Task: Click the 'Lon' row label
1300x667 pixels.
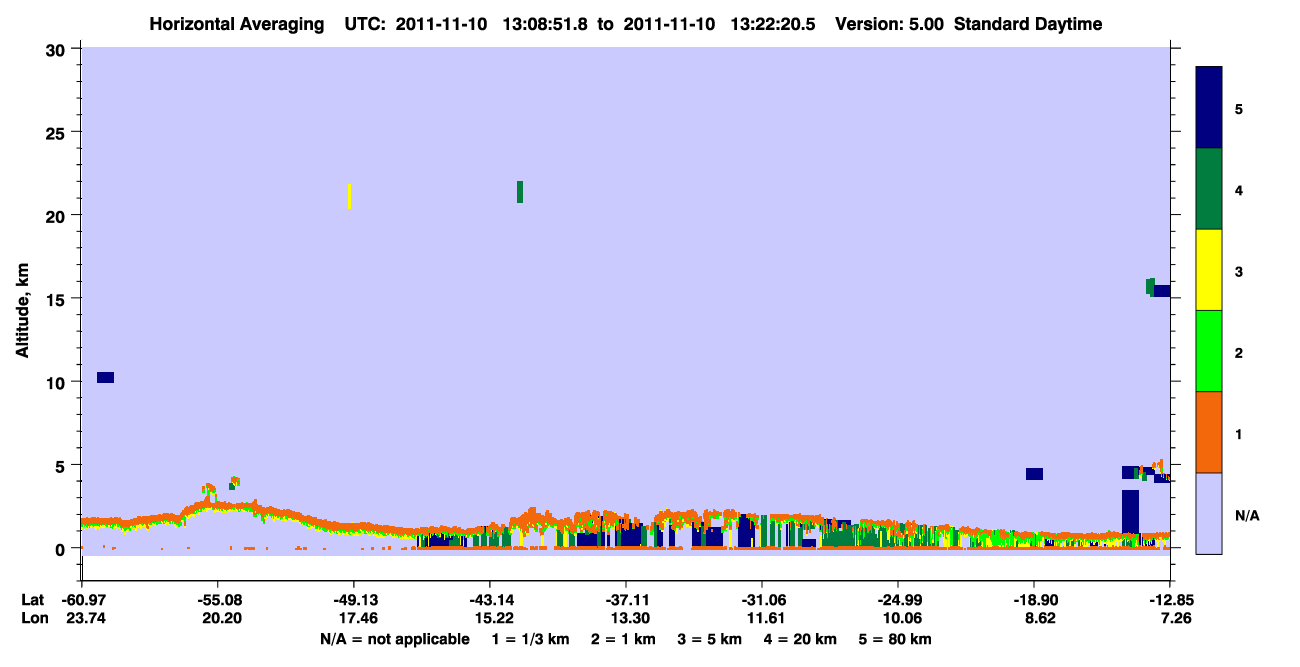Action: pyautogui.click(x=34, y=618)
